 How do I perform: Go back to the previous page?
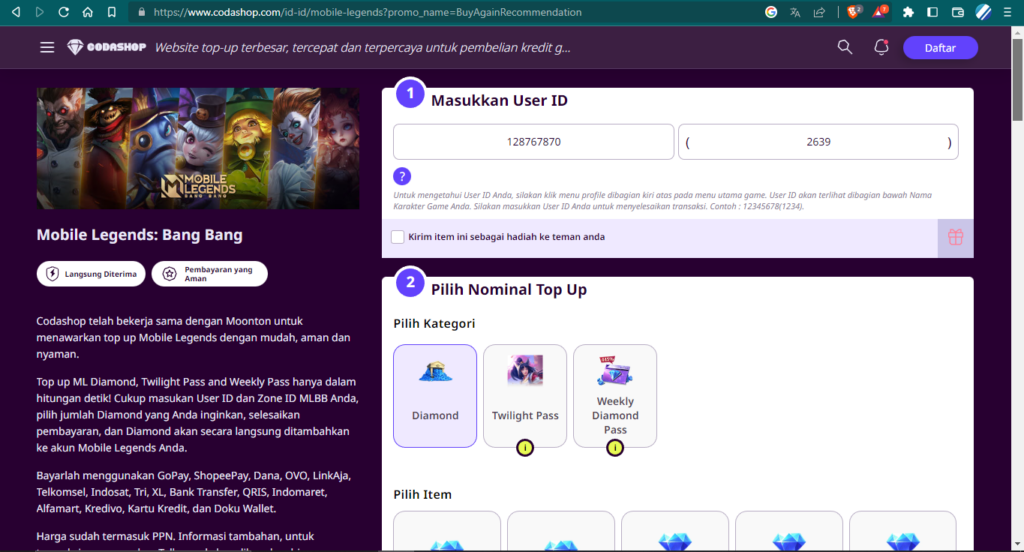pos(16,12)
